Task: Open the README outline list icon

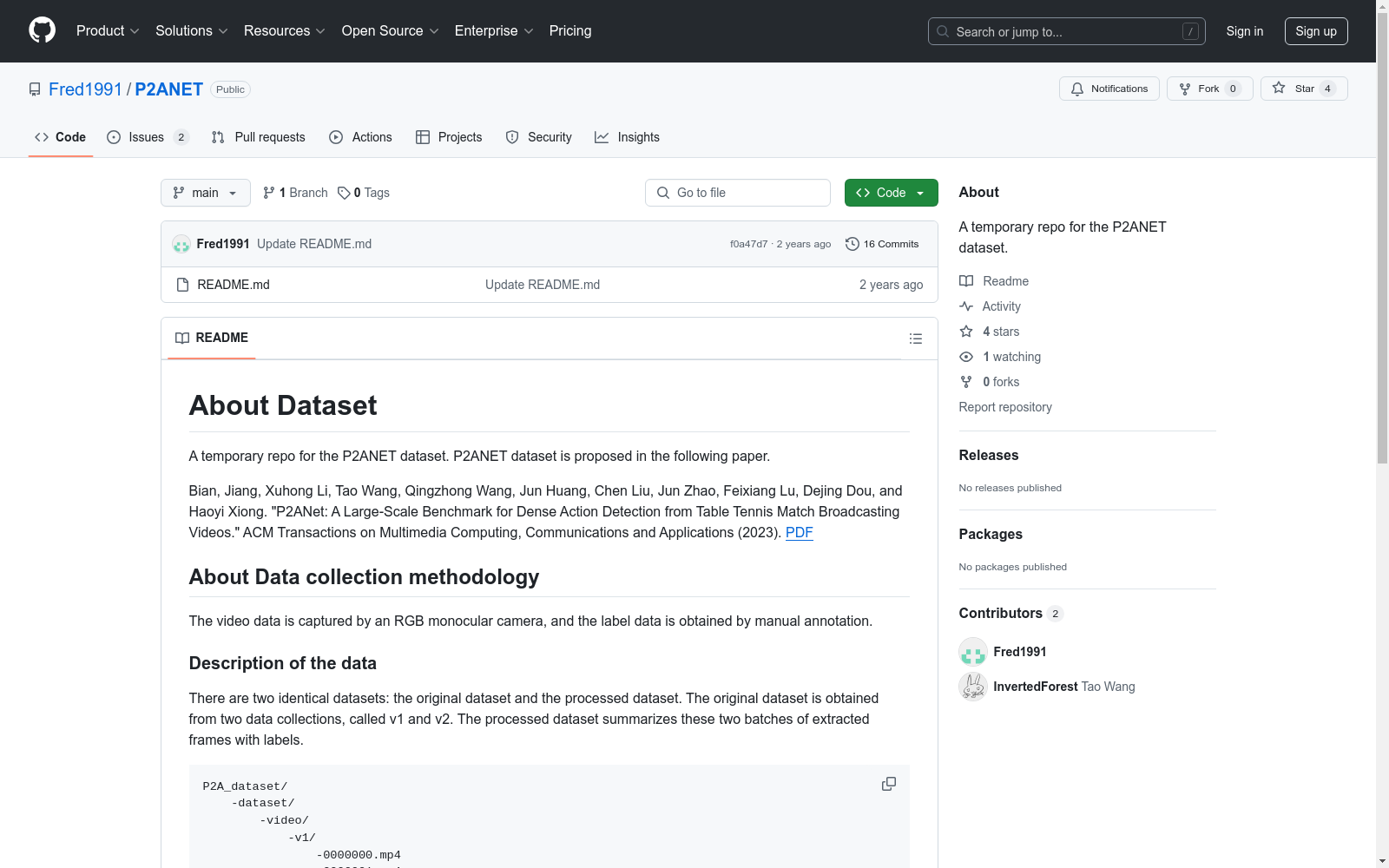Action: coord(916,339)
